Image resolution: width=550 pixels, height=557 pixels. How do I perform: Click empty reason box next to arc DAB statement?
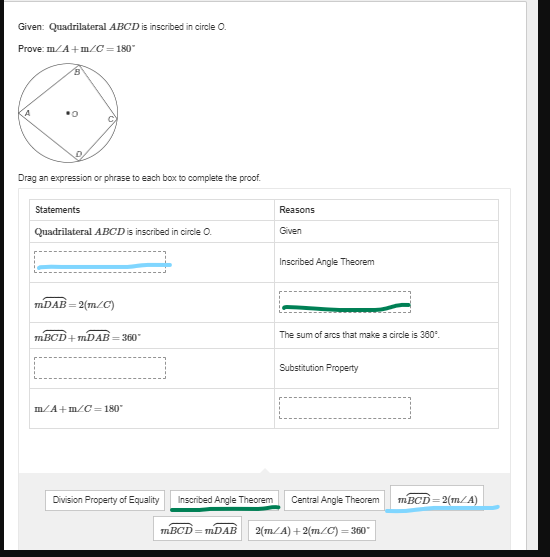[345, 302]
